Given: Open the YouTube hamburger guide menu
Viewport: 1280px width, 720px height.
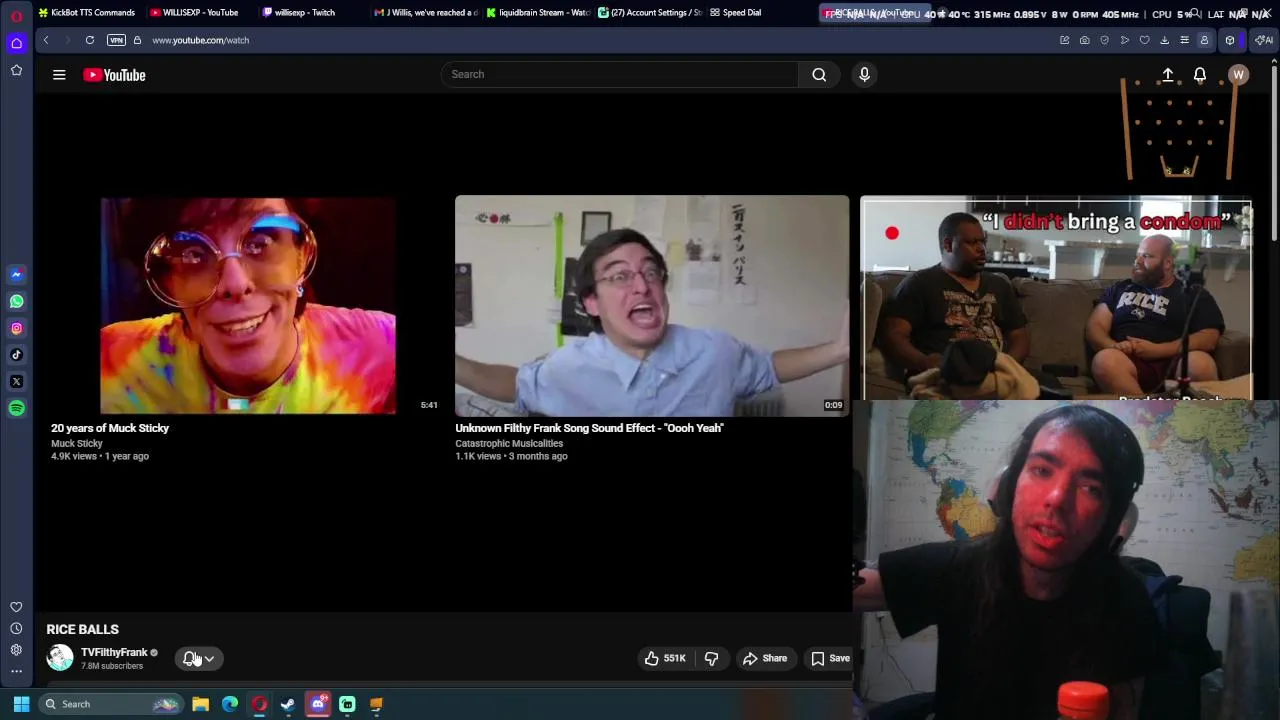Looking at the screenshot, I should 59,75.
